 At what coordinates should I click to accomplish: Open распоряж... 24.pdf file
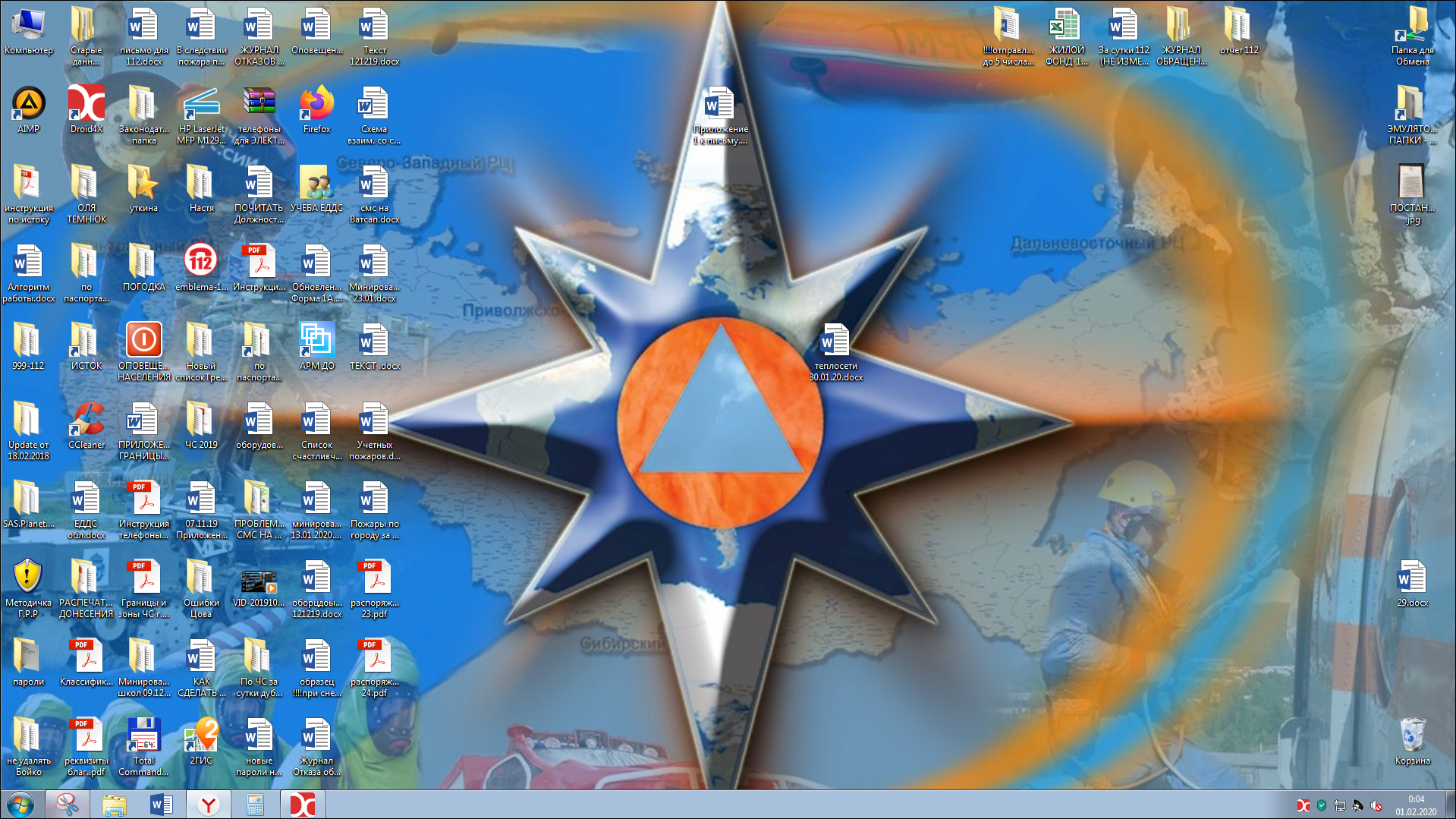coord(375,668)
